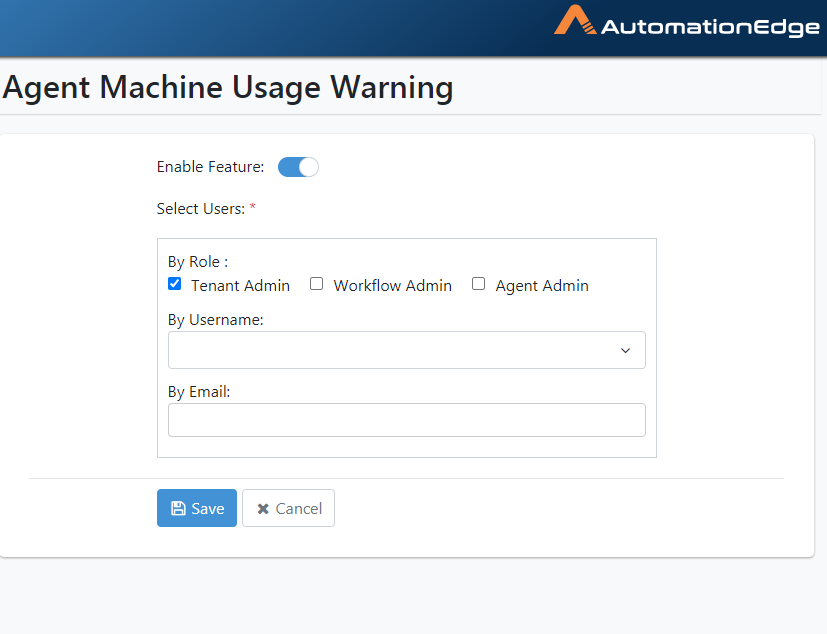Open the By Username dropdown
This screenshot has height=634, width=827.
tap(407, 350)
